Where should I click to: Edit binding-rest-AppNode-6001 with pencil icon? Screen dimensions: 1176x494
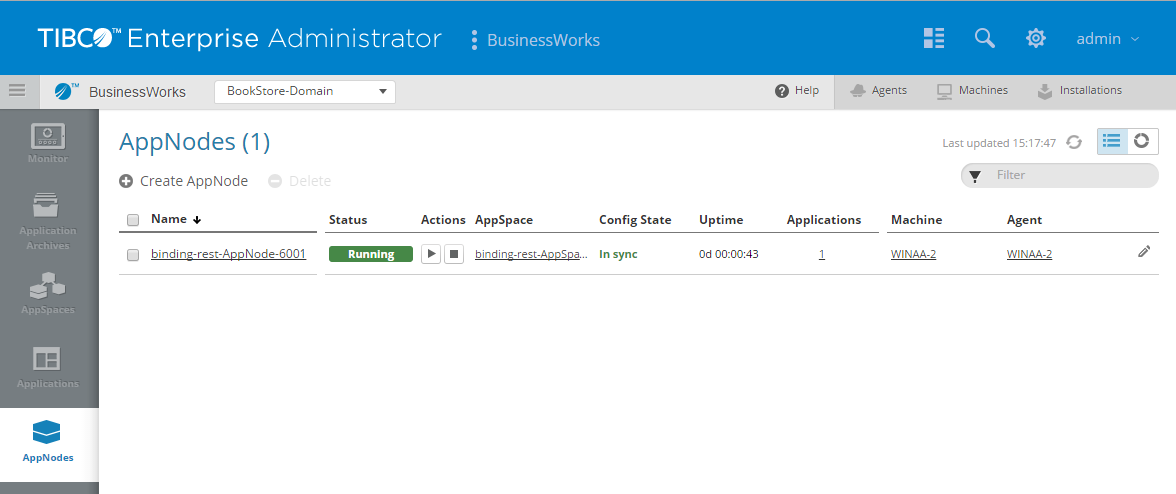click(1144, 253)
